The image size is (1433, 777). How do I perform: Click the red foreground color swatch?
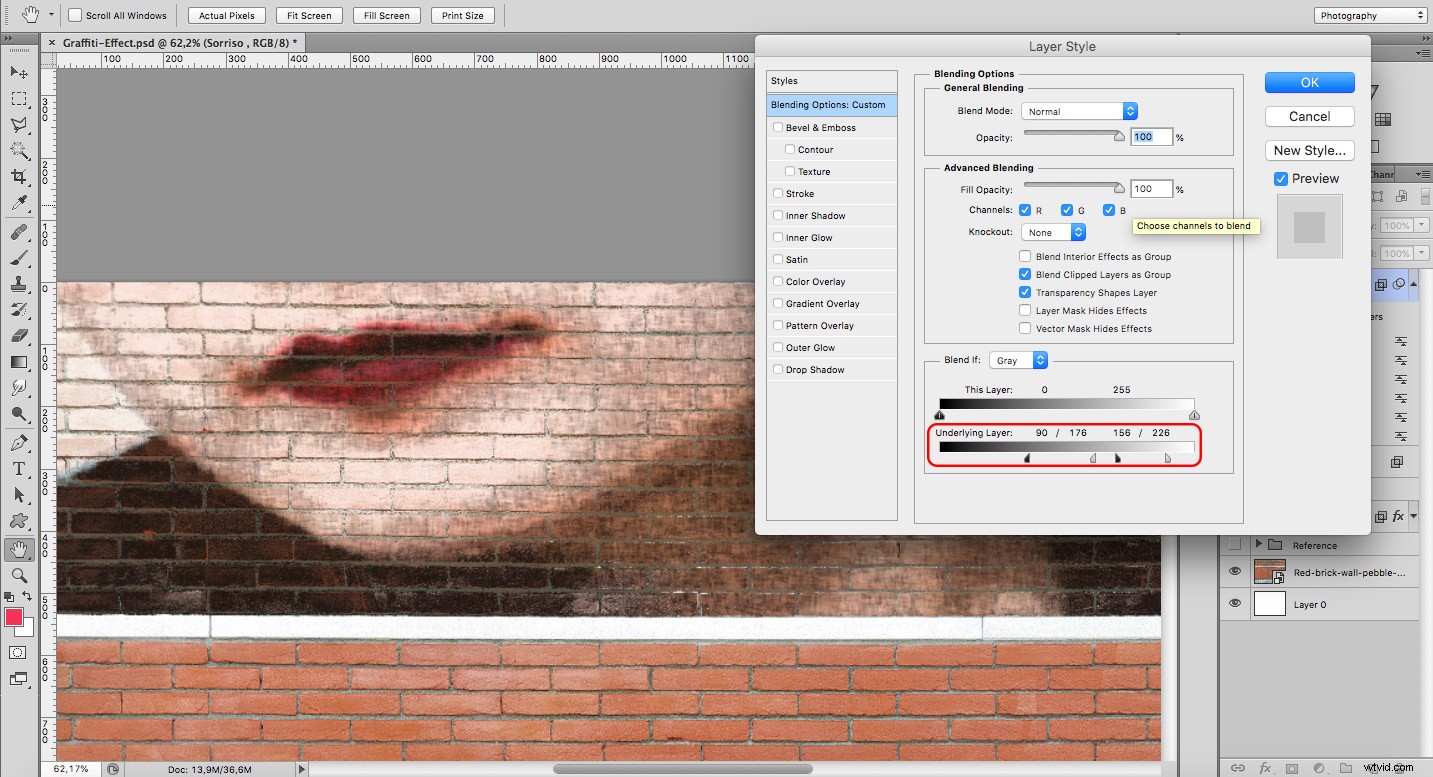pos(14,619)
